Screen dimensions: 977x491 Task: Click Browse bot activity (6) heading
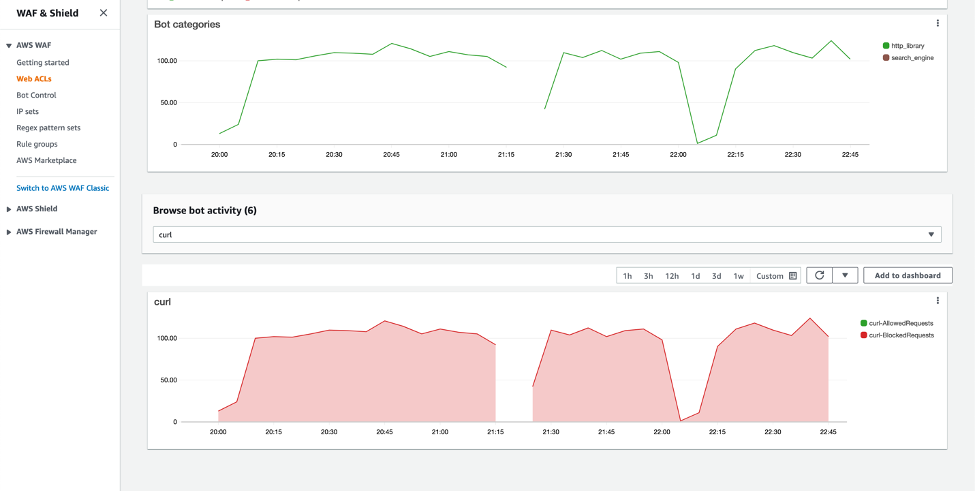[x=204, y=211]
